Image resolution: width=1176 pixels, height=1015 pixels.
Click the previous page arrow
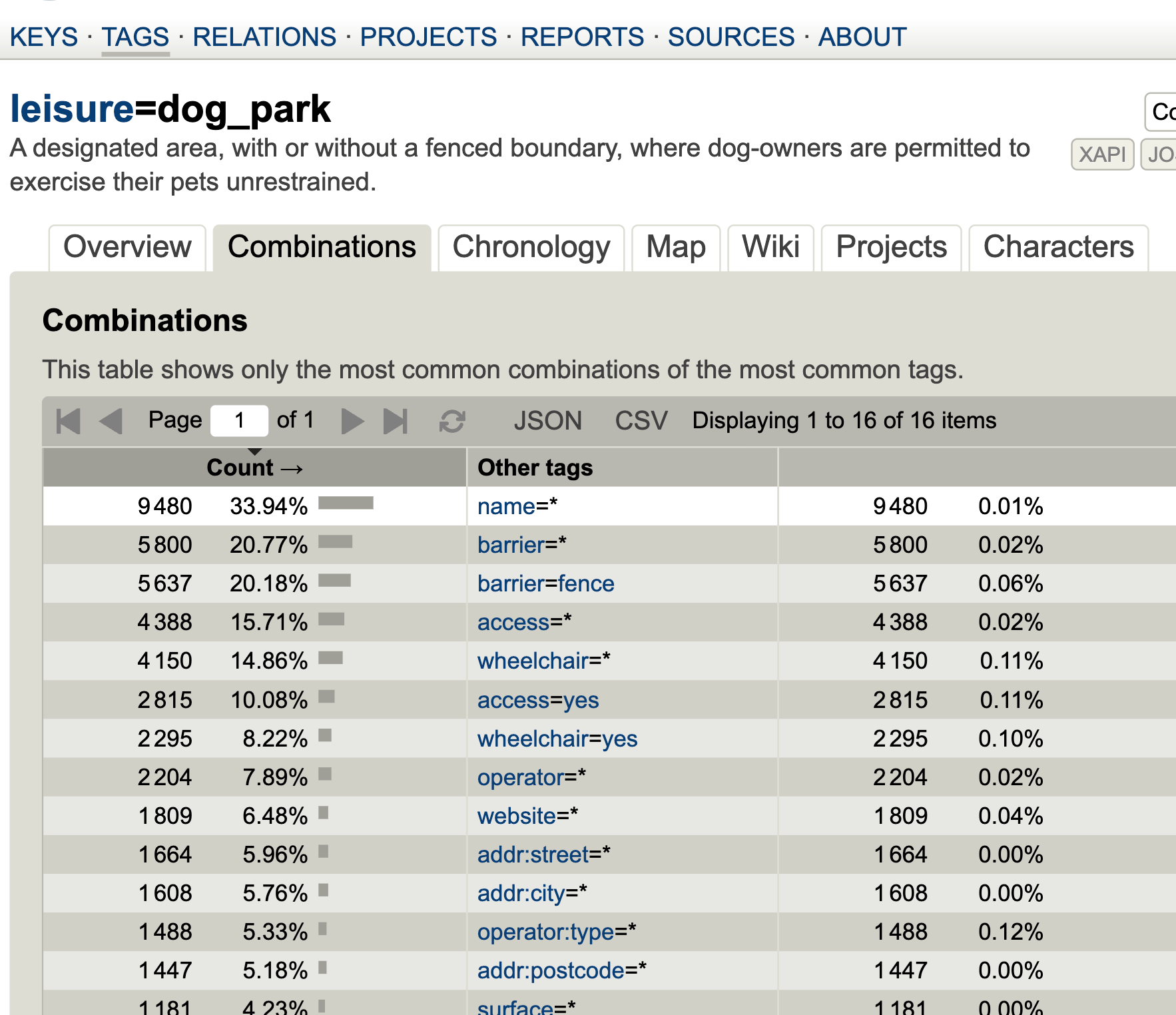pos(111,421)
